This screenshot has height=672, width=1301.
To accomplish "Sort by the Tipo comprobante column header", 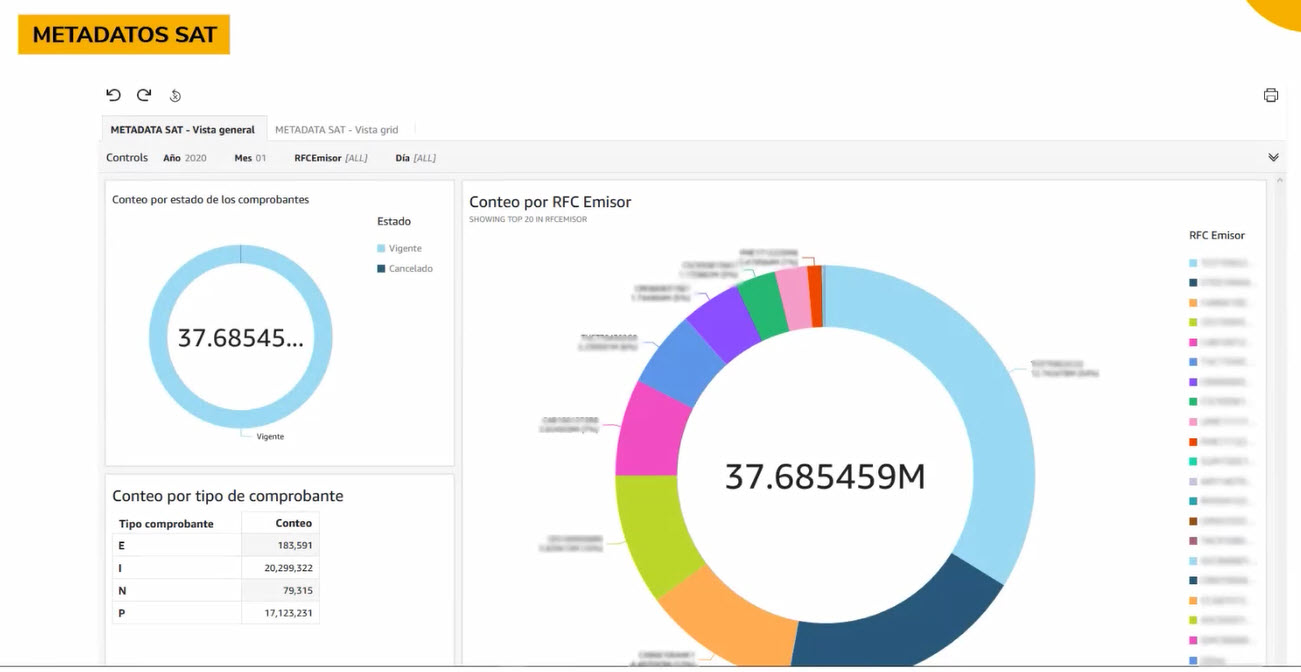I will point(166,524).
